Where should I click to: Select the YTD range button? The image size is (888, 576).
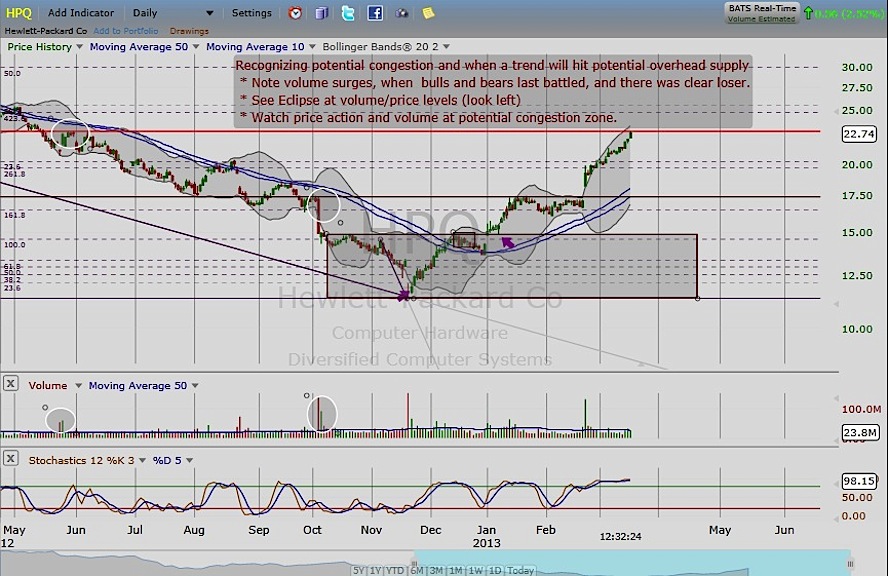pos(395,570)
